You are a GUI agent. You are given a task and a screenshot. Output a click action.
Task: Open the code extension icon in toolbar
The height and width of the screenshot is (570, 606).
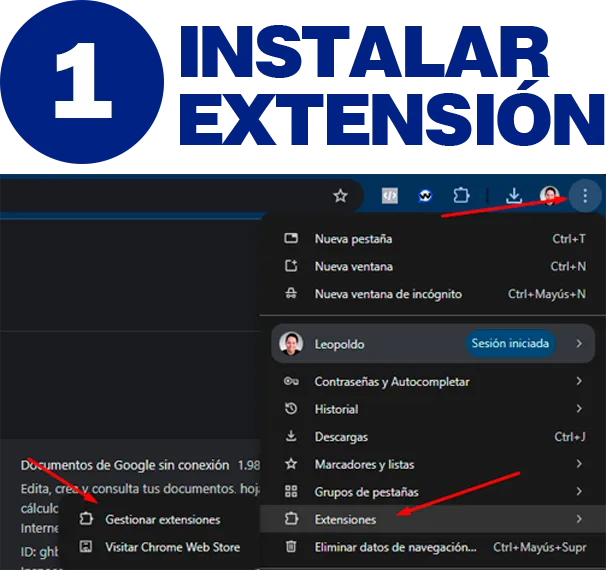(390, 196)
